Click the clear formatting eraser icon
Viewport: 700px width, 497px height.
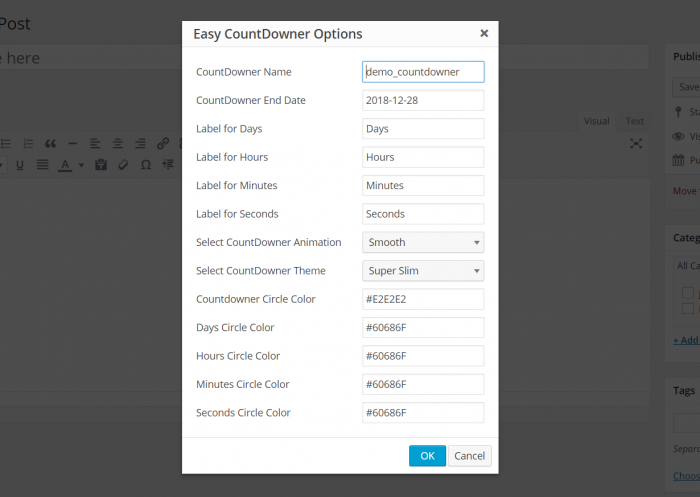(123, 165)
